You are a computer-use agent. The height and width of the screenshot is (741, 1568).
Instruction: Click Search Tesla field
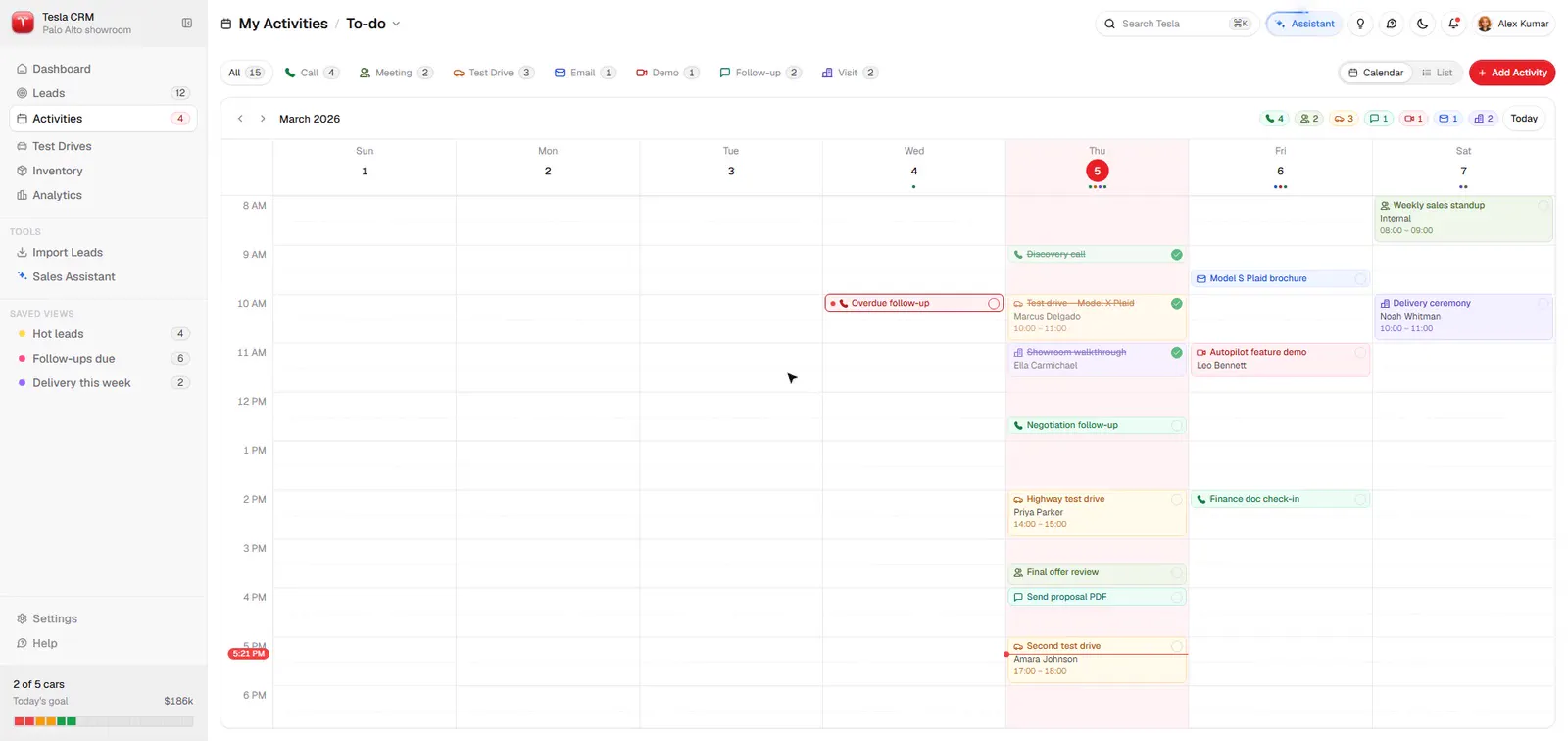click(x=1176, y=24)
